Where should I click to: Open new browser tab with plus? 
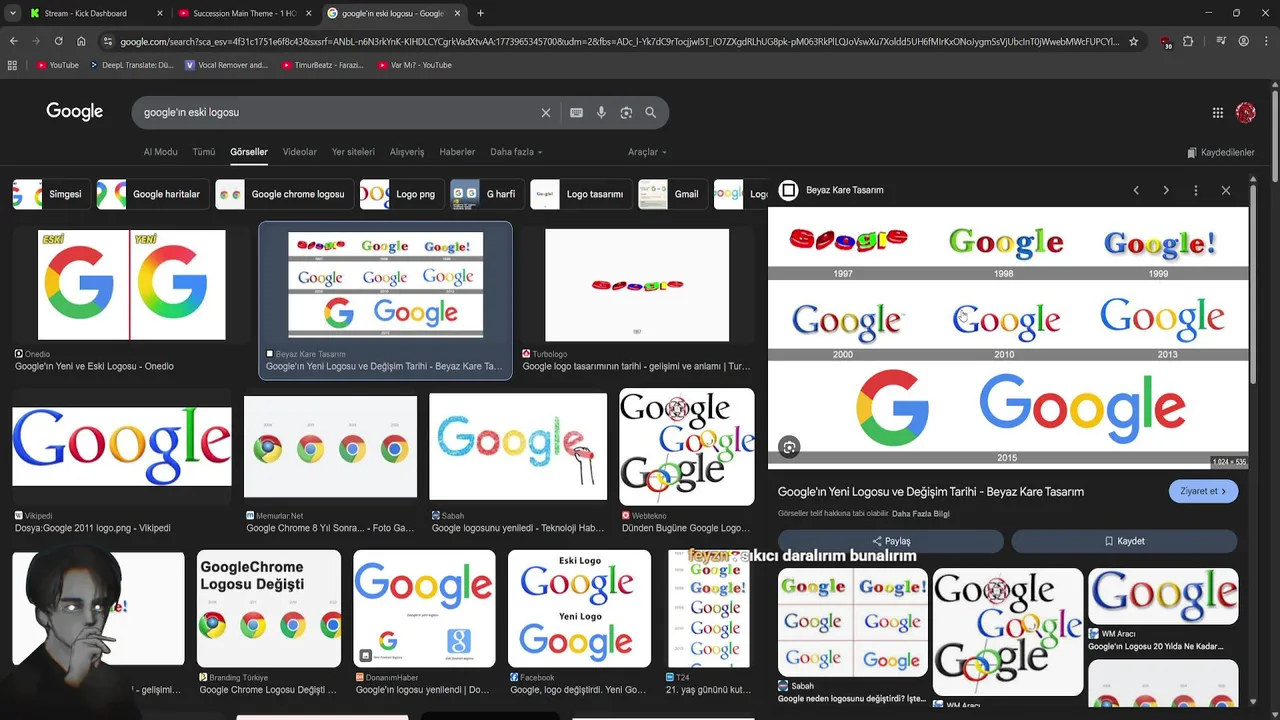(480, 13)
